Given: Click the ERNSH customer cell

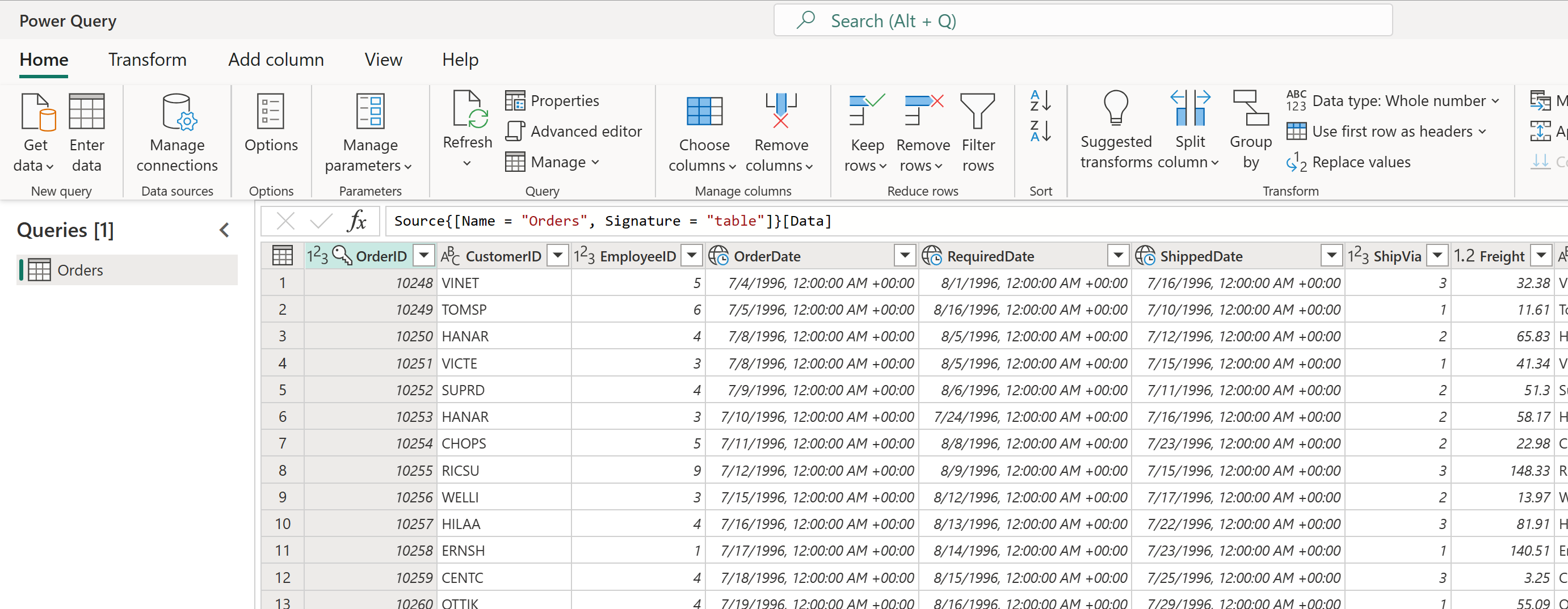Looking at the screenshot, I should click(x=504, y=551).
